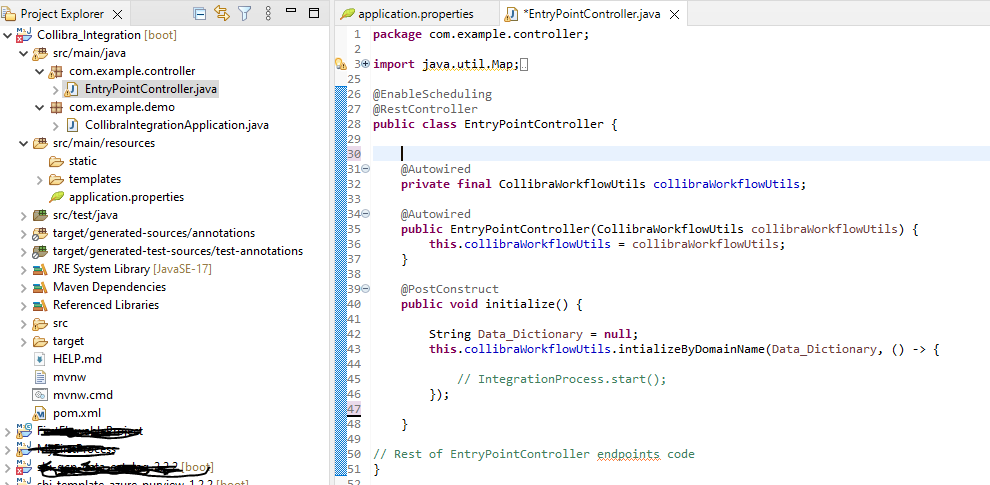Collapse the Collibra_Integration project node
This screenshot has height=485, width=990.
pyautogui.click(x=8, y=35)
